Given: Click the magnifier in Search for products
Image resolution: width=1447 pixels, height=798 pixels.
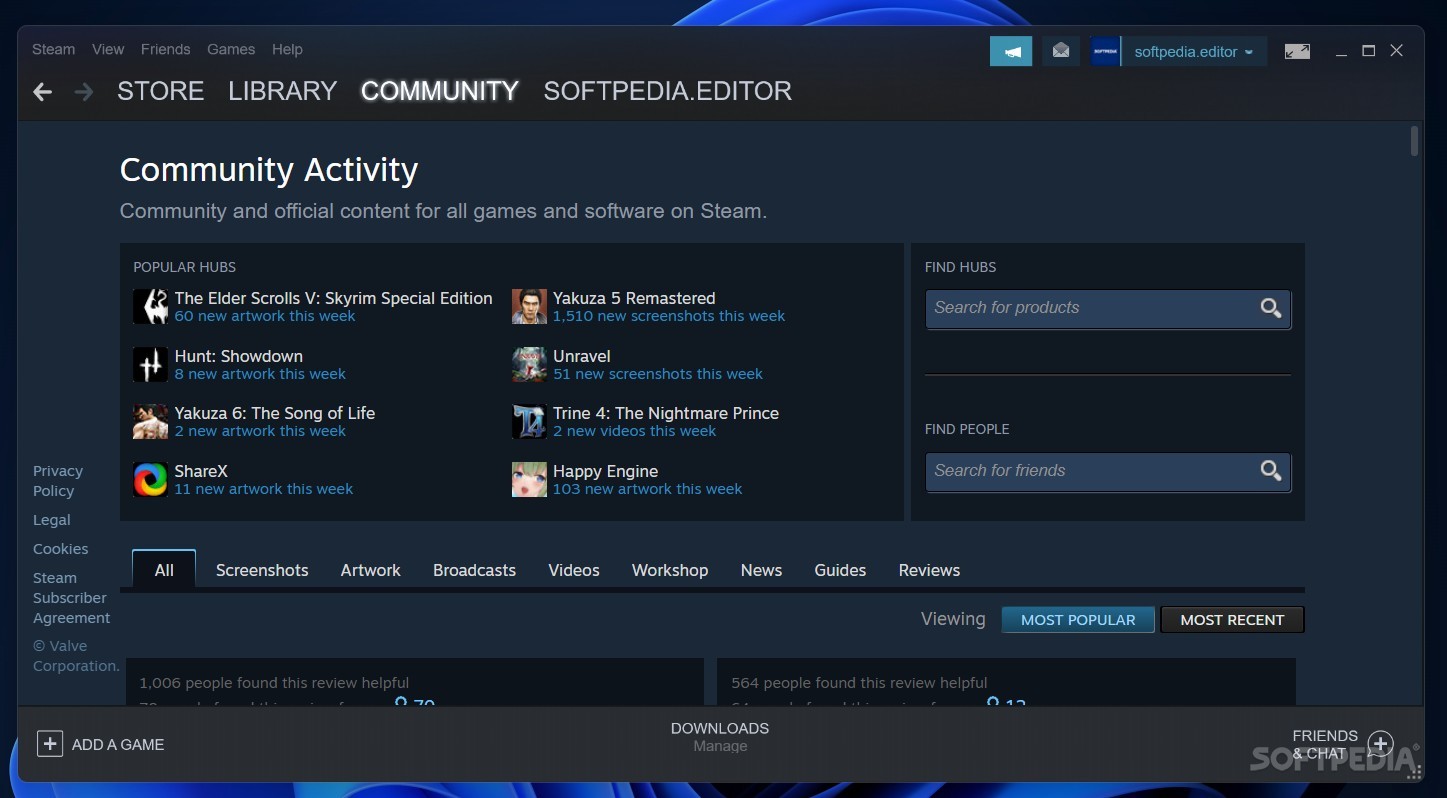Looking at the screenshot, I should [1270, 308].
